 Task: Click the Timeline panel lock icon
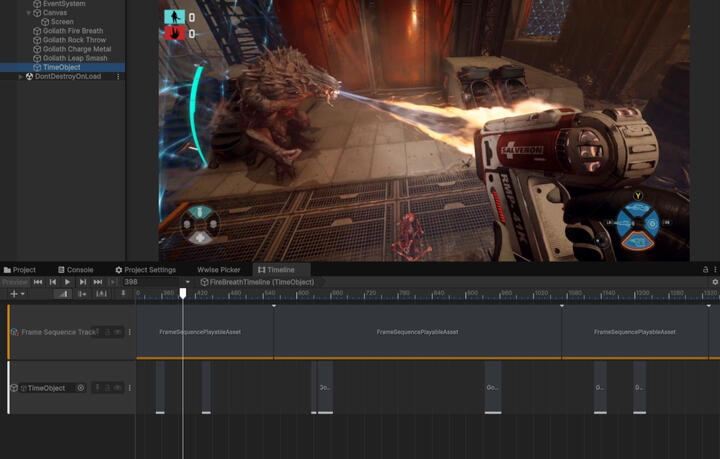tap(703, 270)
